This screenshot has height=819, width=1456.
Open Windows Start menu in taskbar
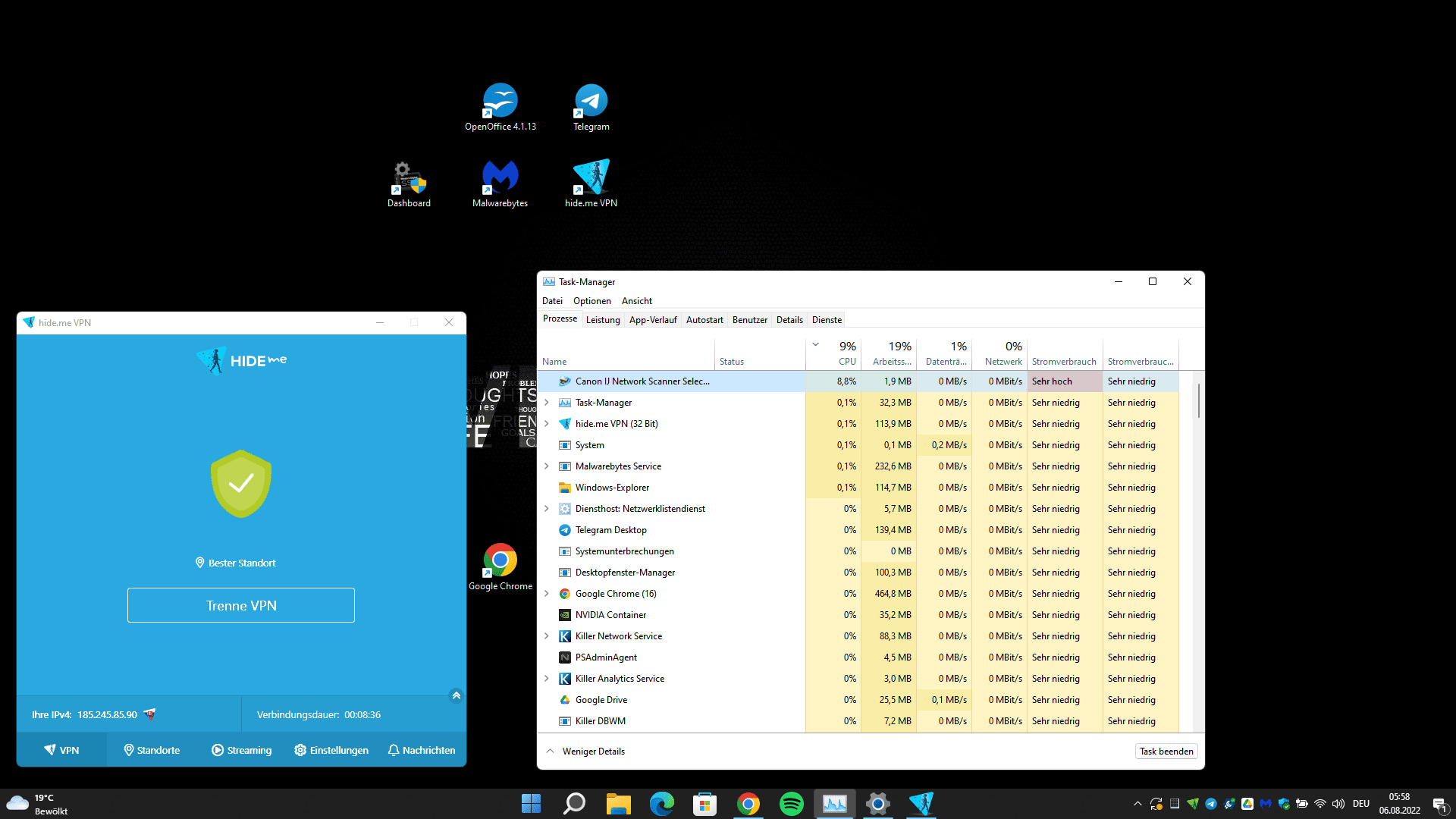(531, 803)
